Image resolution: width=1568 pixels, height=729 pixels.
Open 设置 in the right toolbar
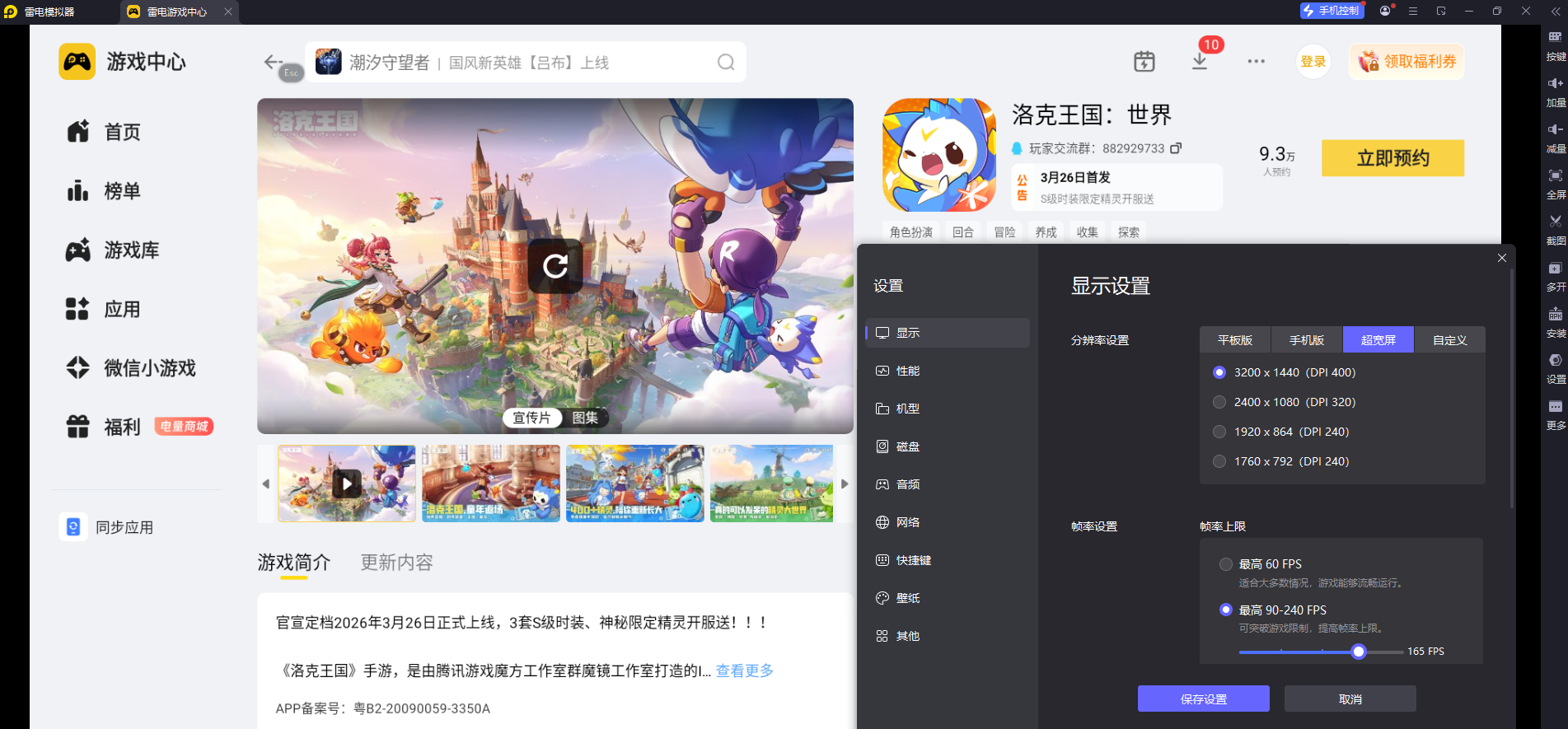(1556, 369)
